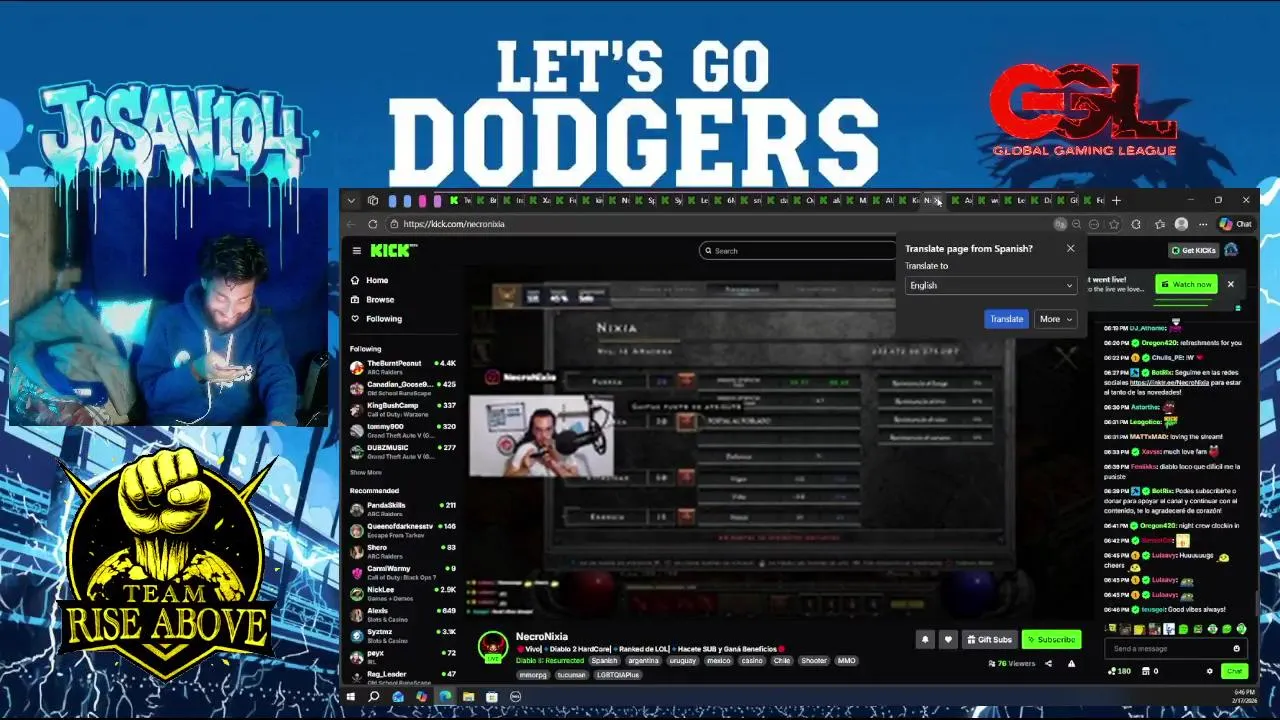The image size is (1280, 720).
Task: Open CamelWarmy recommended channel
Action: (403, 573)
